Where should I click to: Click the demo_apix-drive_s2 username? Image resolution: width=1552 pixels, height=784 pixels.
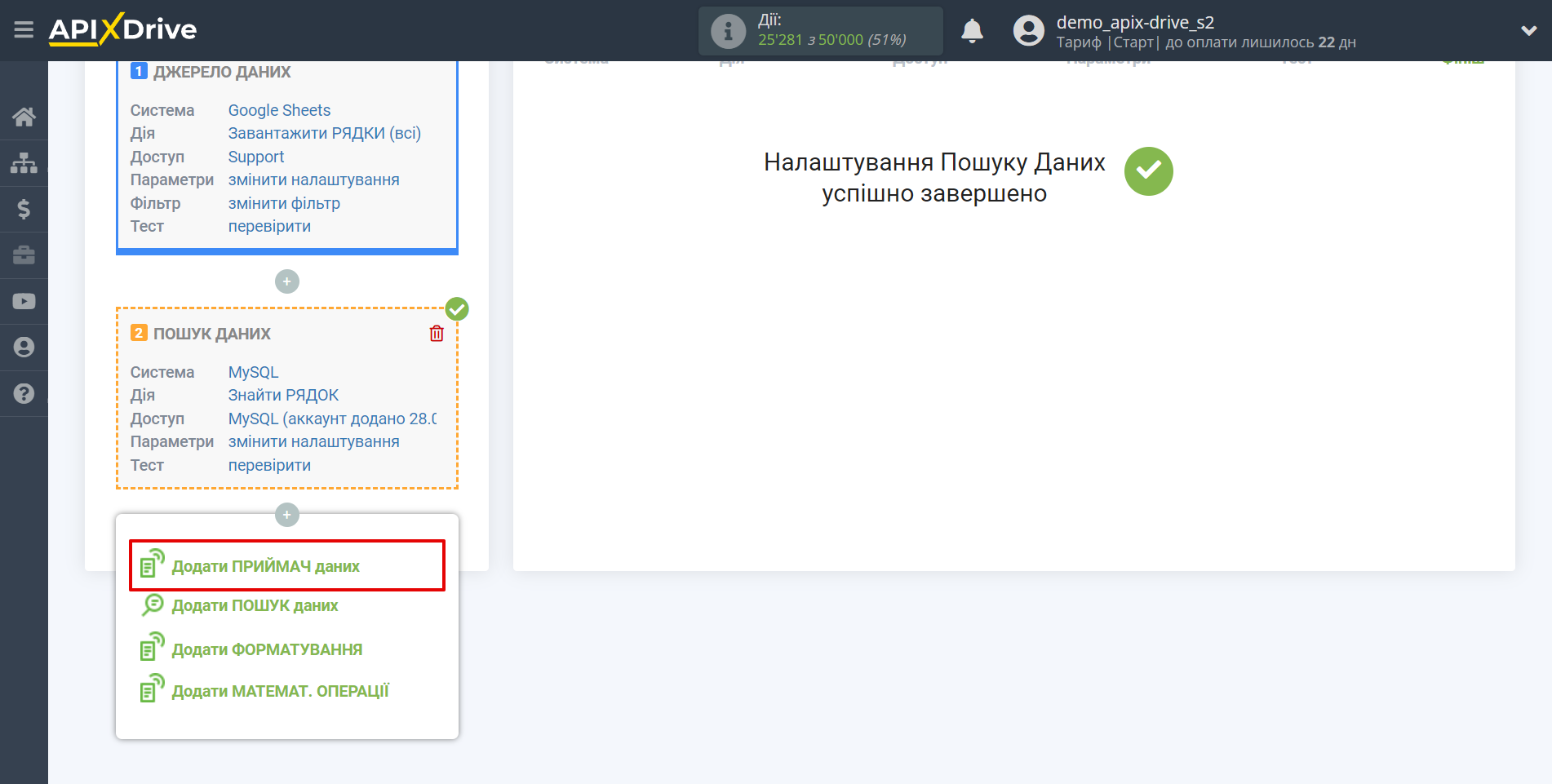pos(1135,22)
